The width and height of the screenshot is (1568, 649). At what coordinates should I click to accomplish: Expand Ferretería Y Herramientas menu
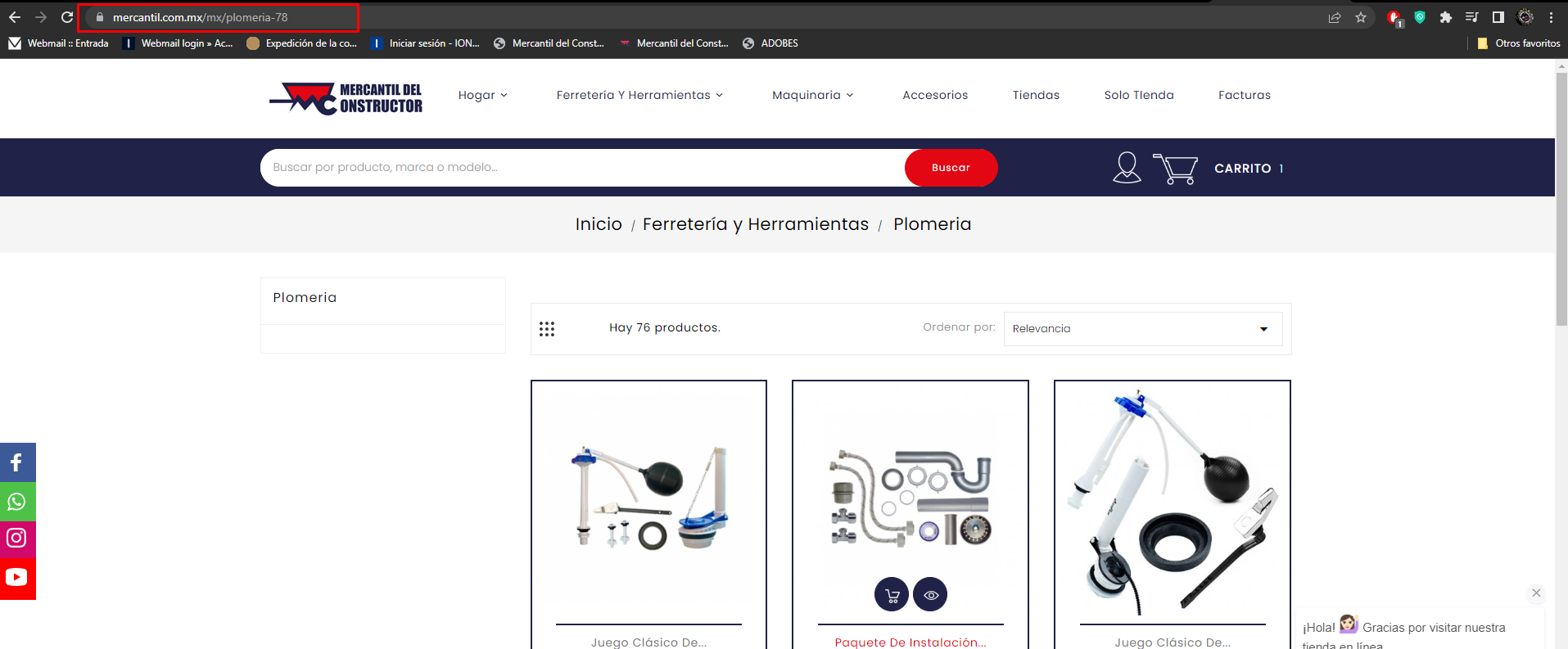pos(639,95)
